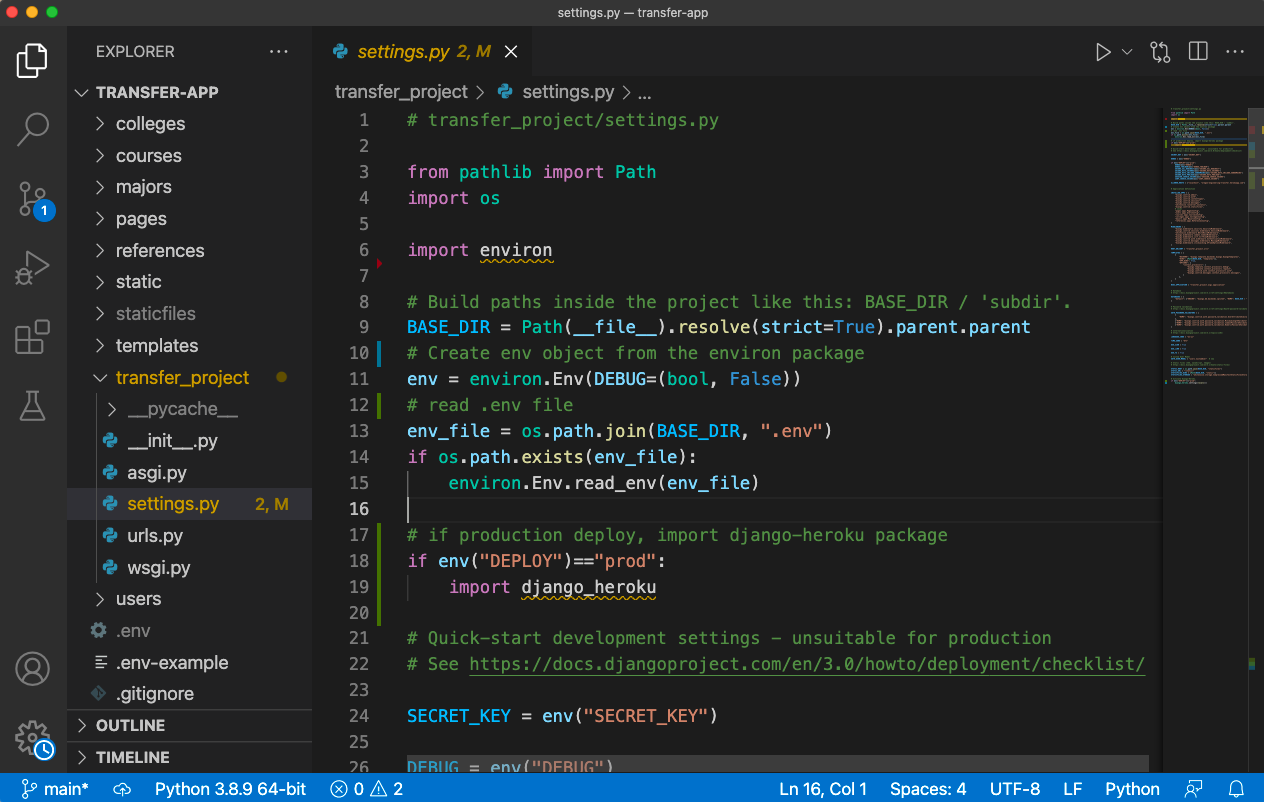Open the Extensions view
Viewport: 1264px width, 802px height.
[32, 338]
